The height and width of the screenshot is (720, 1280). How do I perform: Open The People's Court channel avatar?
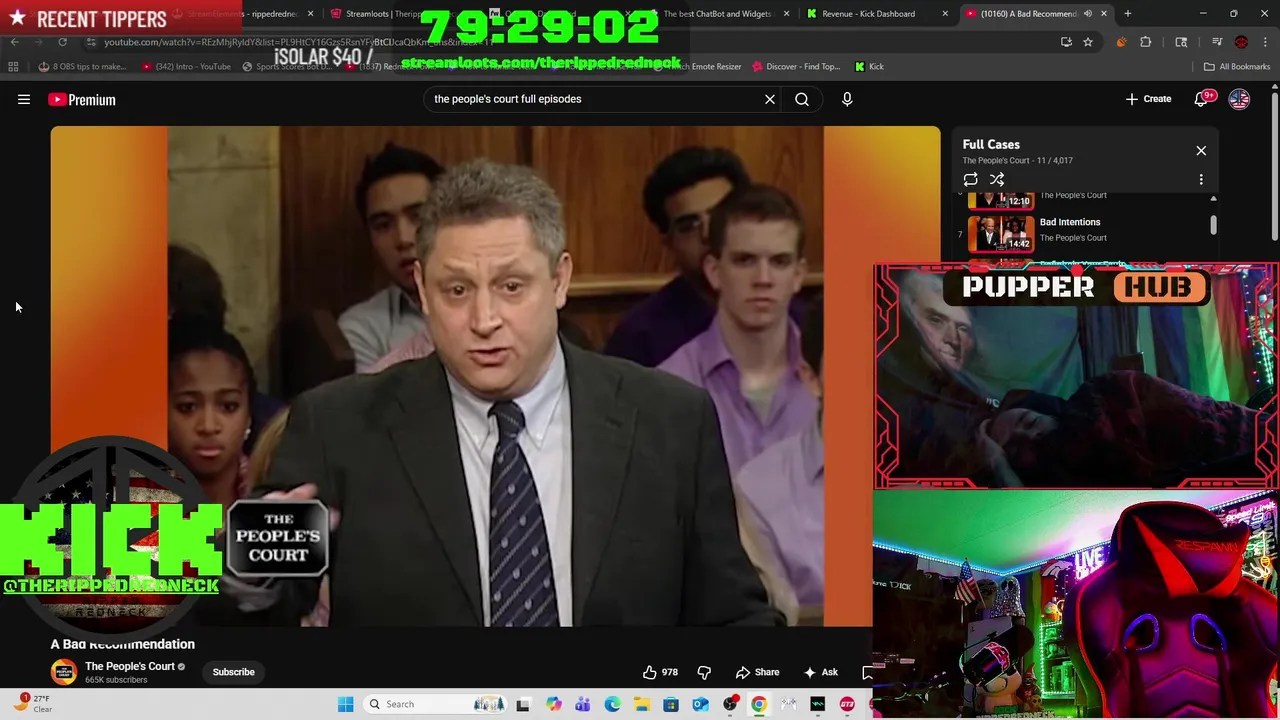click(x=64, y=672)
